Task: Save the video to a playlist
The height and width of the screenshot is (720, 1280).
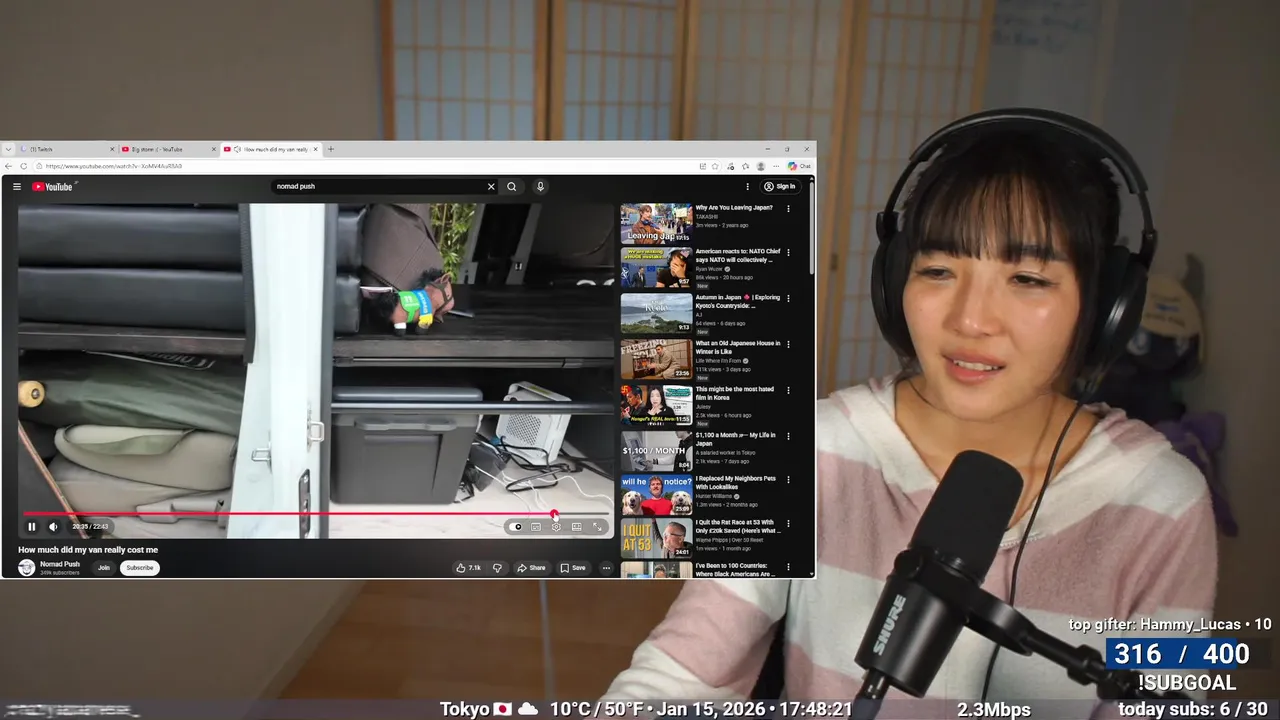Action: click(573, 568)
